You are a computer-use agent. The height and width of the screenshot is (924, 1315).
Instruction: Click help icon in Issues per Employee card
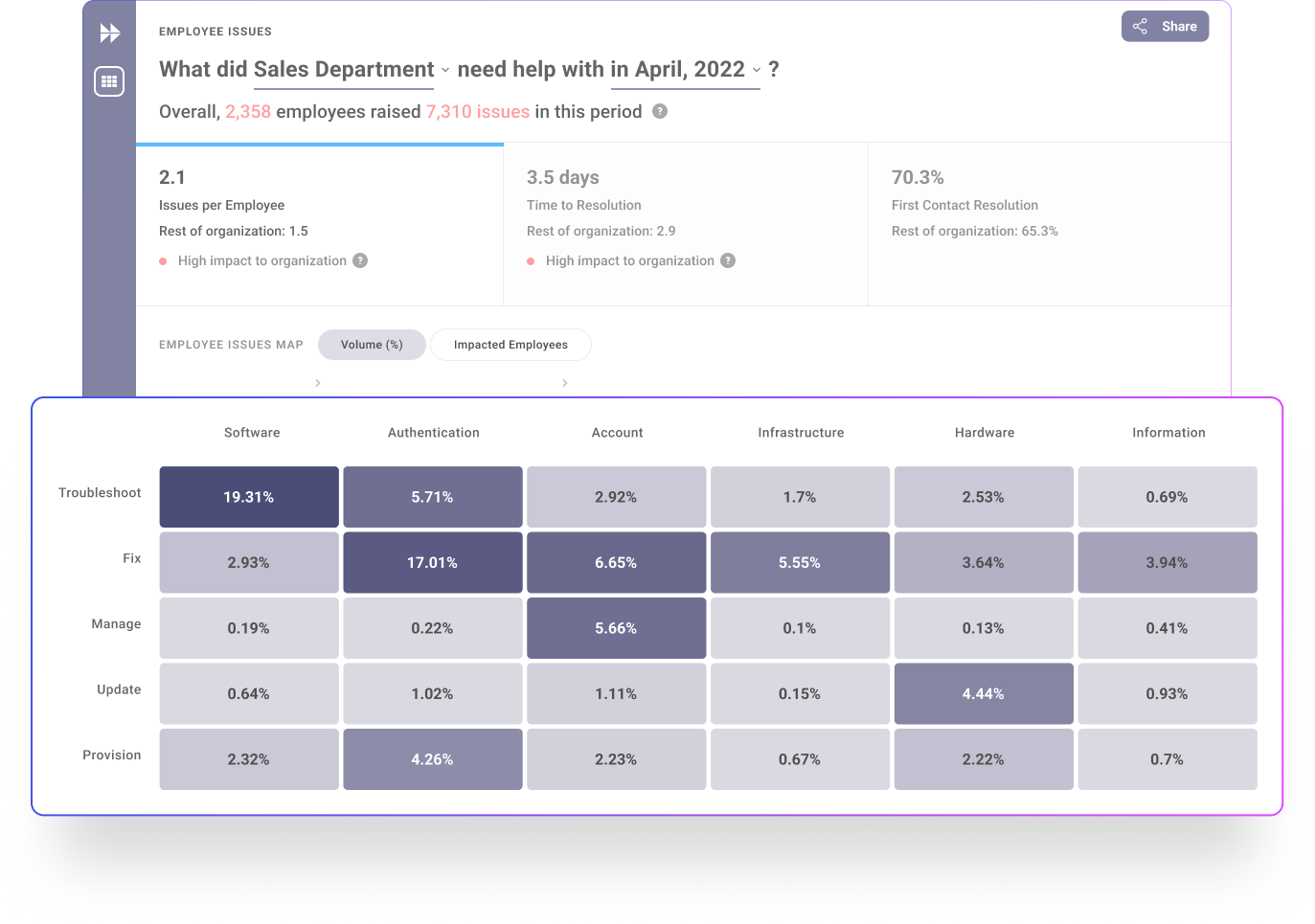click(360, 260)
